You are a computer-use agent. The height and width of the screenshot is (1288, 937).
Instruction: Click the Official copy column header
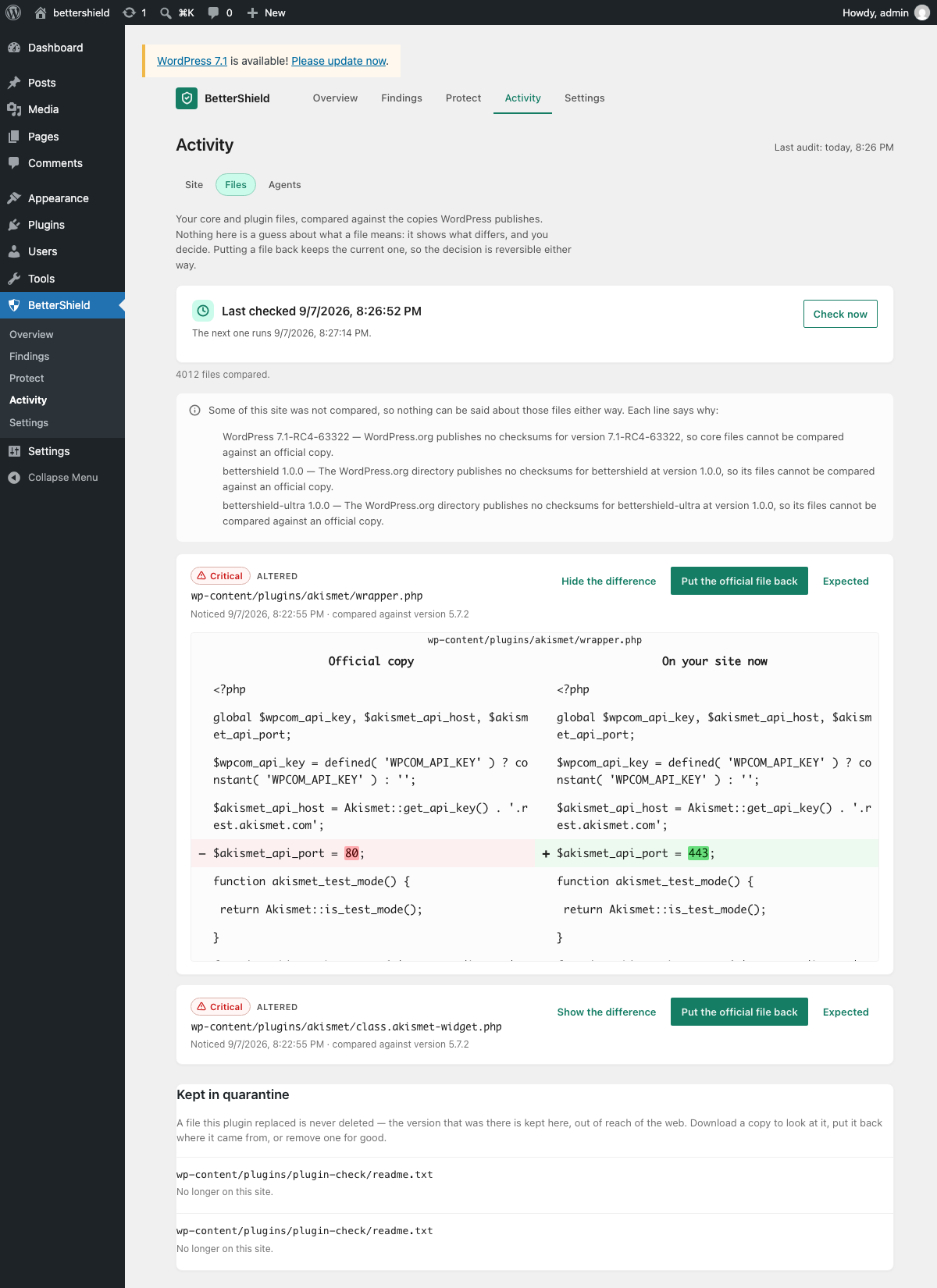[371, 661]
